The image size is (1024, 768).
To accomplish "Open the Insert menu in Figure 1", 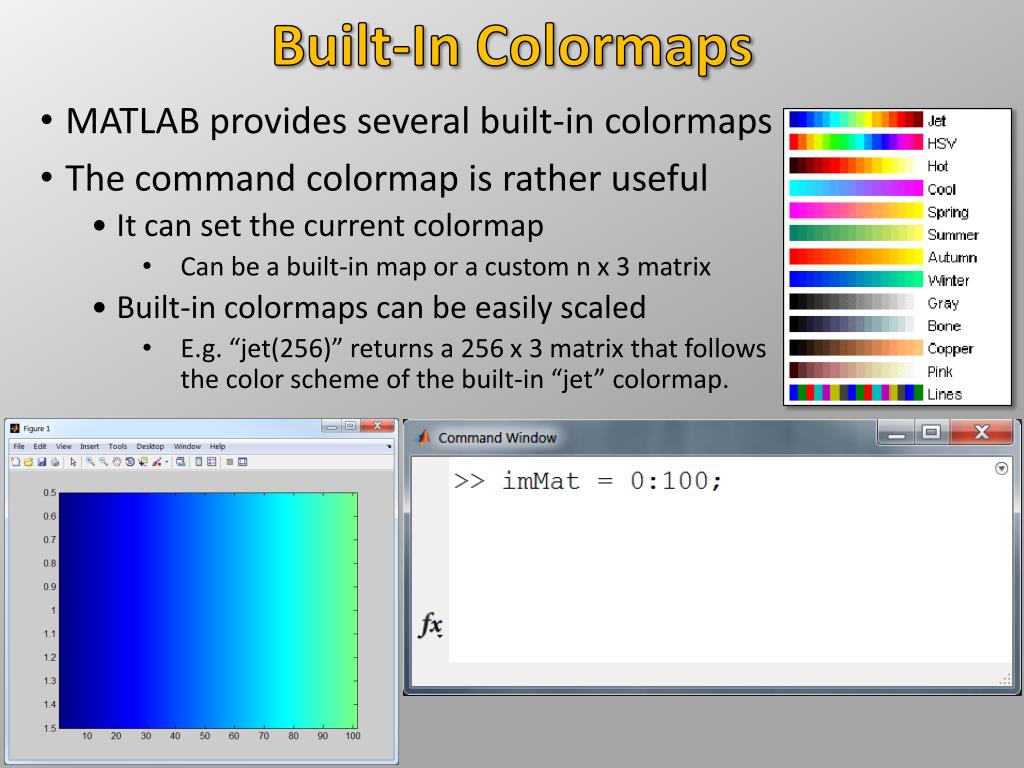I will pos(89,447).
